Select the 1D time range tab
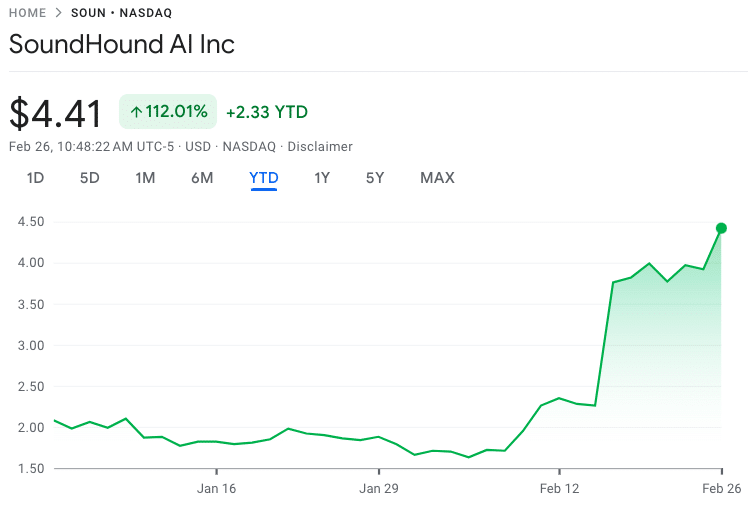The width and height of the screenshot is (748, 505). [35, 178]
